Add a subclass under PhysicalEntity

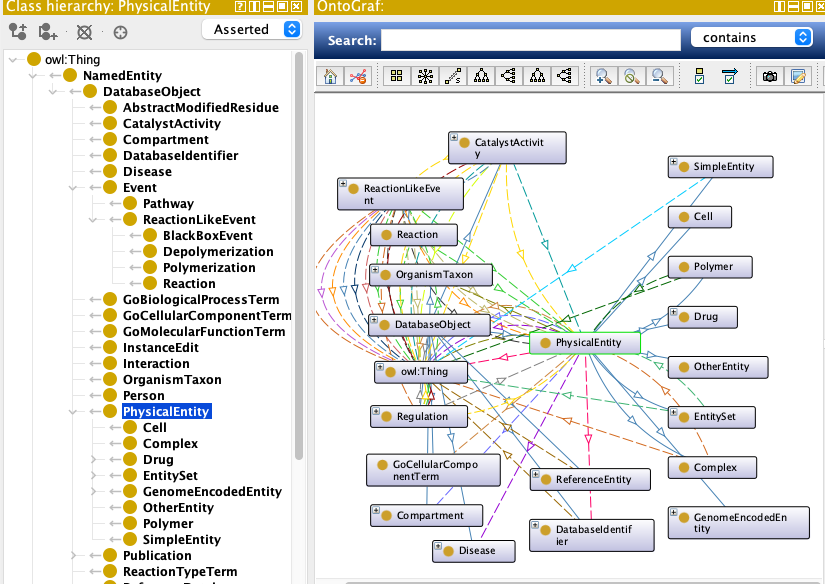click(17, 32)
